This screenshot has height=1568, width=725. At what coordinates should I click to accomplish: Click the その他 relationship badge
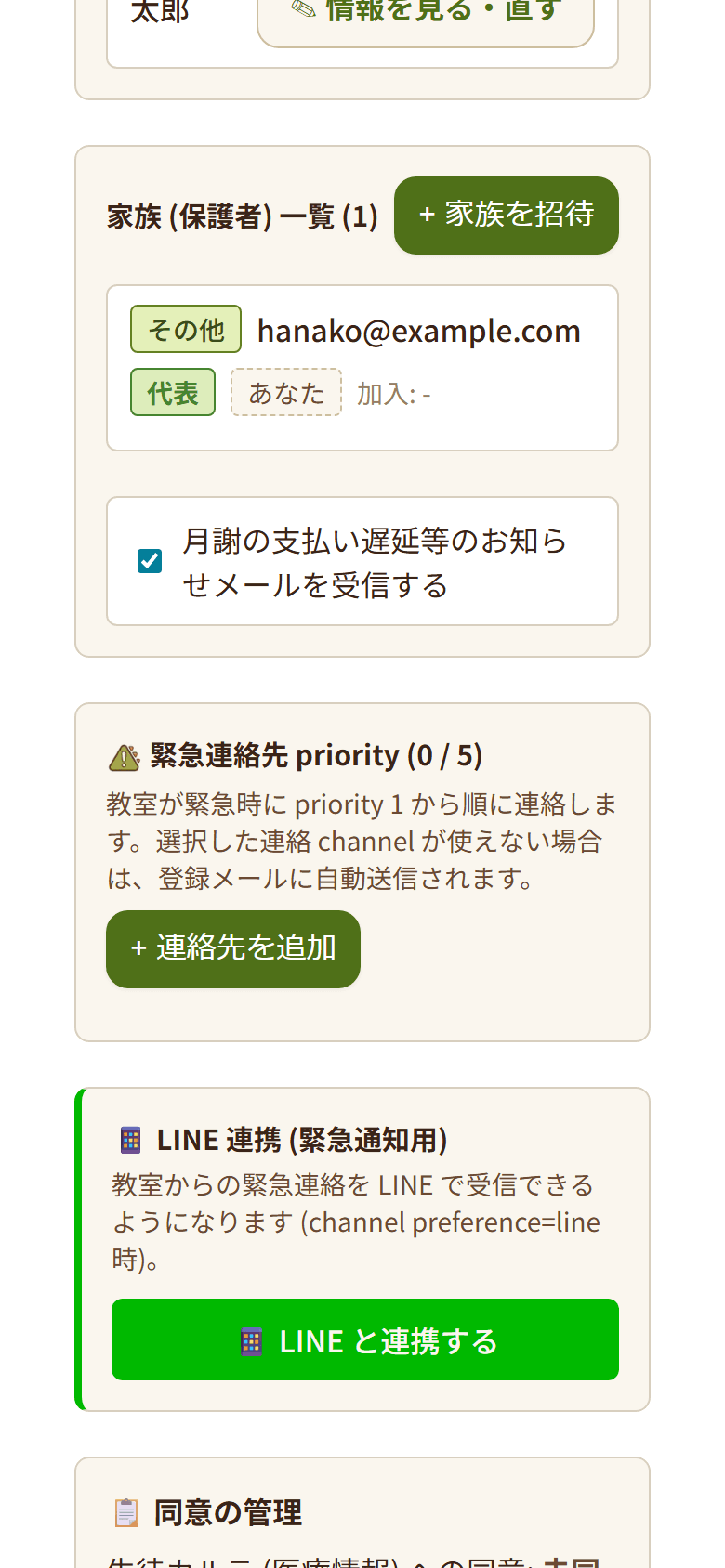(x=186, y=329)
